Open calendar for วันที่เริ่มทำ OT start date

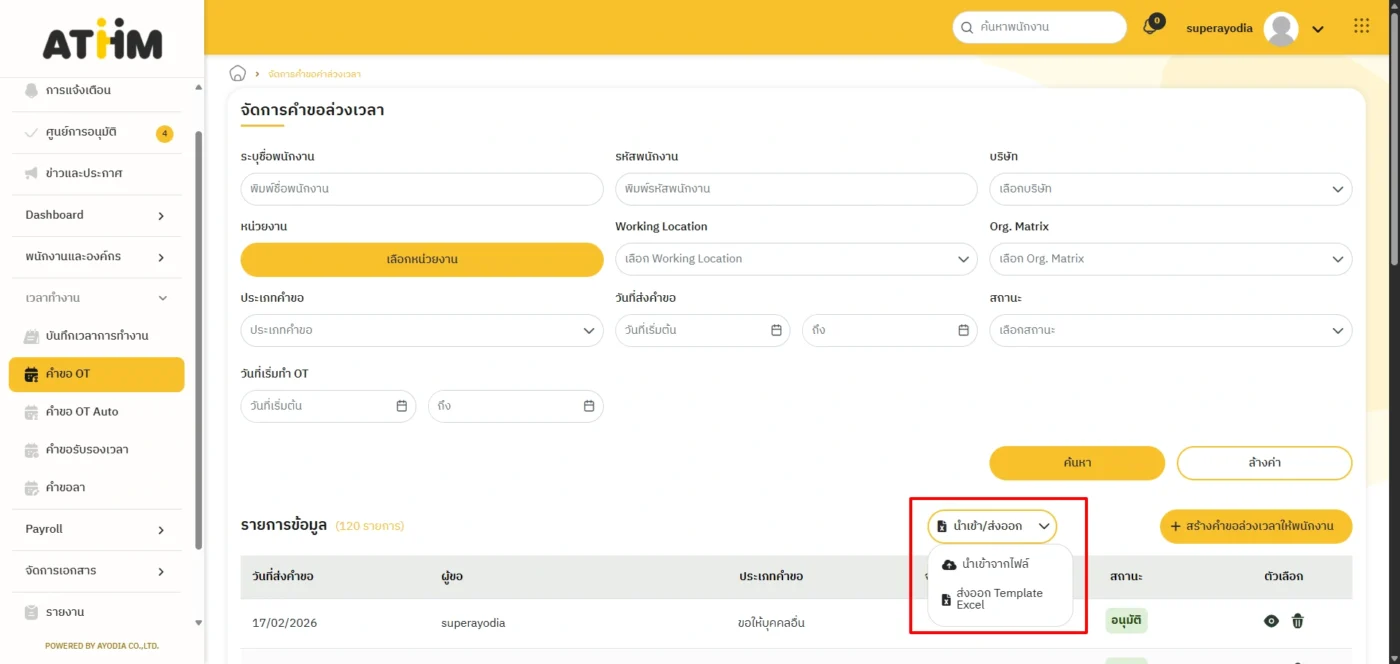401,406
